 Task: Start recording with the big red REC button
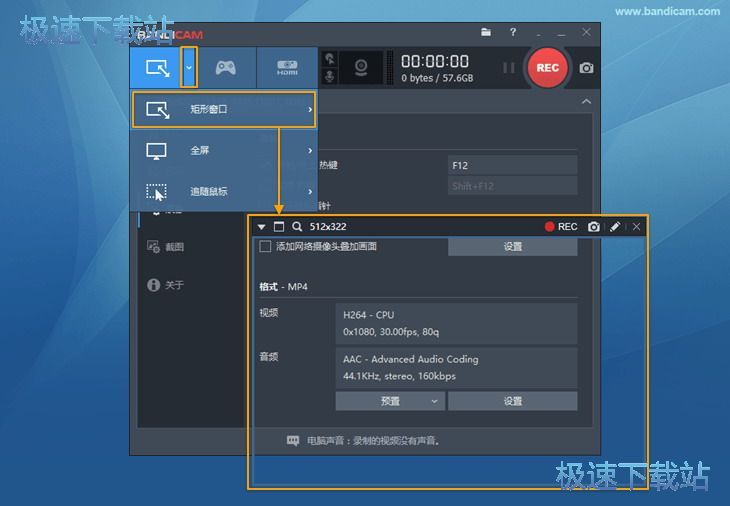click(548, 68)
